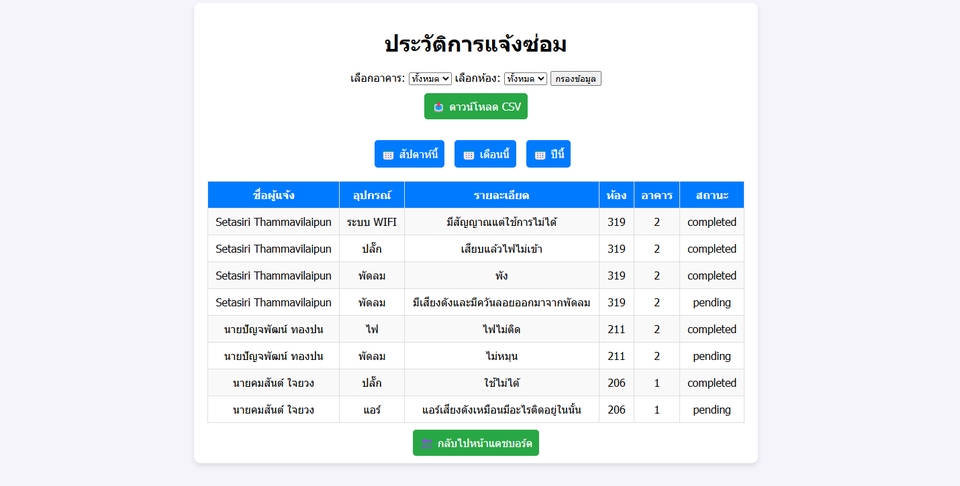Select the มีสัญญาณแต่ใช้การไม่ได้ detail cell

[x=501, y=222]
